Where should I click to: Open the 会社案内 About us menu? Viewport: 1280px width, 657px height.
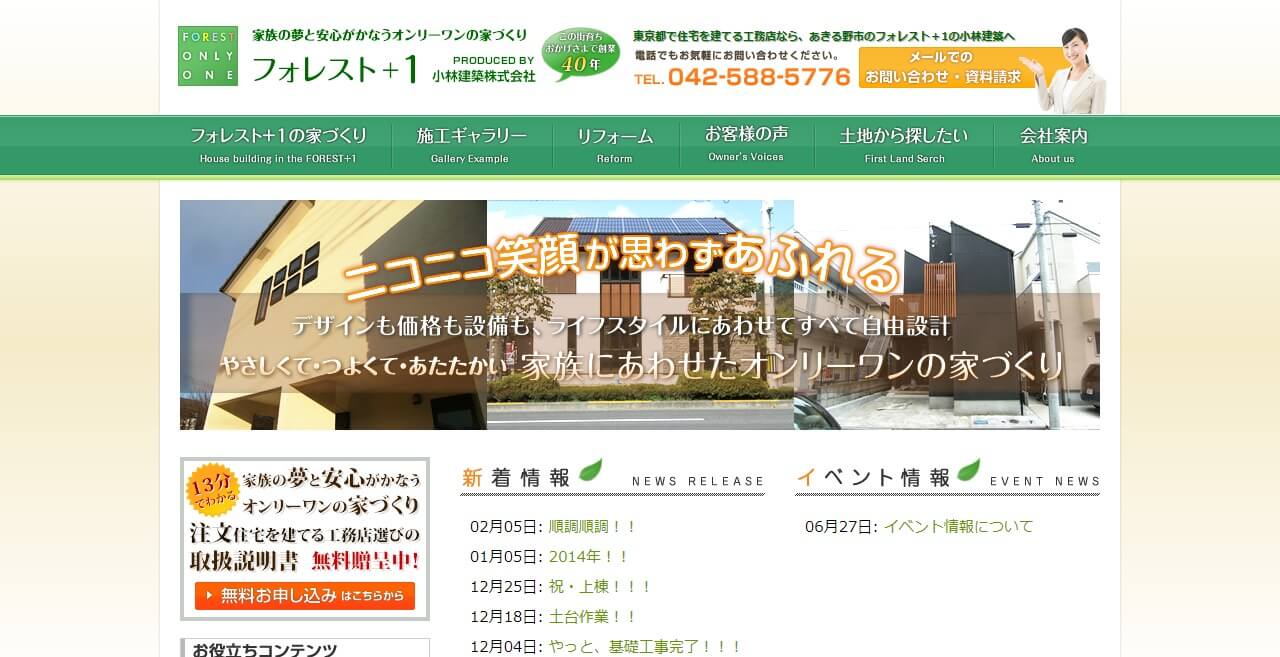pyautogui.click(x=1052, y=144)
